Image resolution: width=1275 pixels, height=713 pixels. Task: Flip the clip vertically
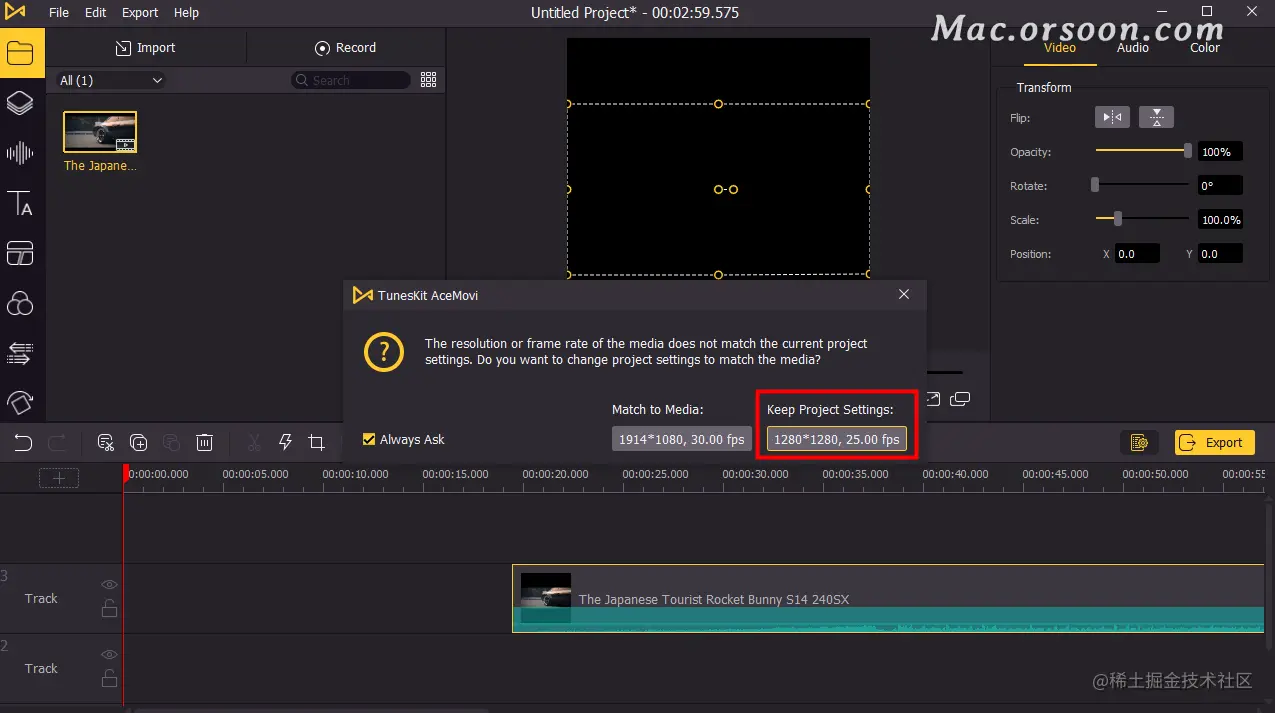[1156, 118]
